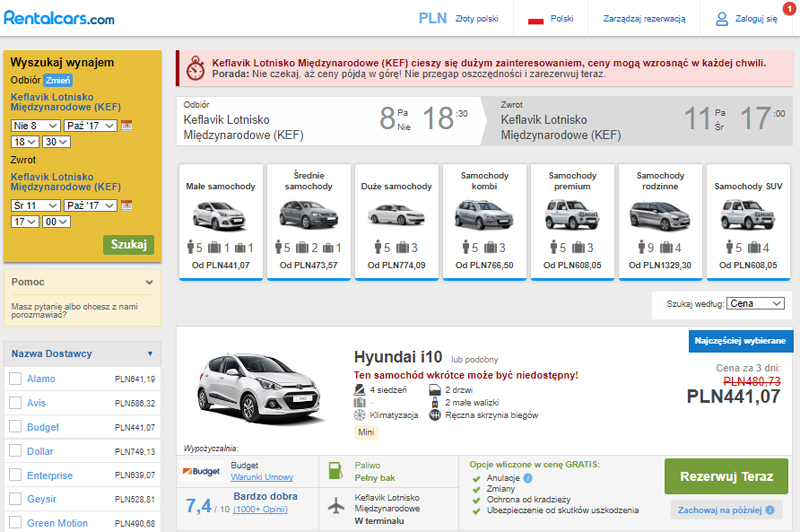Select the Samochody rodzinne van image
The height and width of the screenshot is (532, 800).
660,216
